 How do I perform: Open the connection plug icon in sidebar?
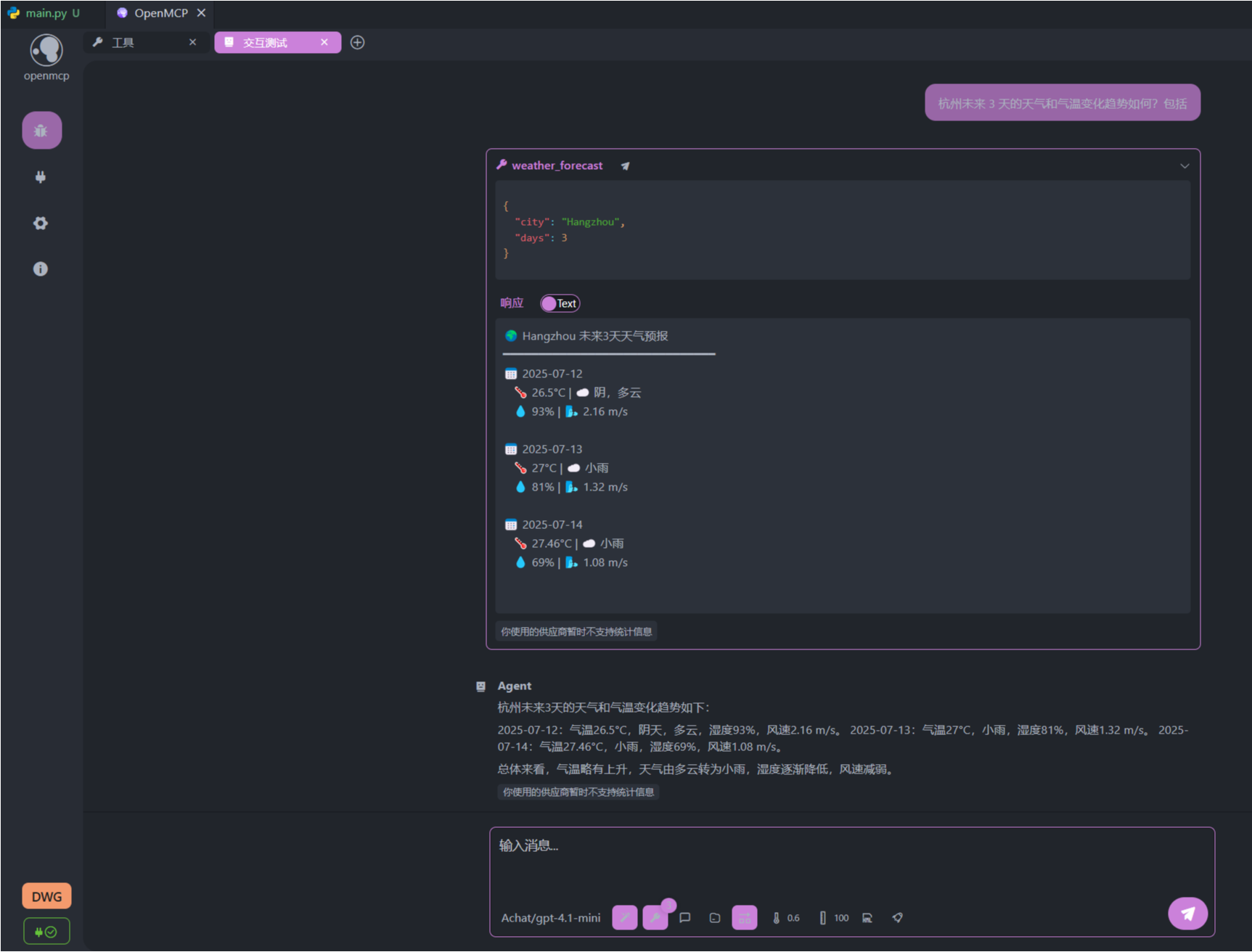coord(41,177)
